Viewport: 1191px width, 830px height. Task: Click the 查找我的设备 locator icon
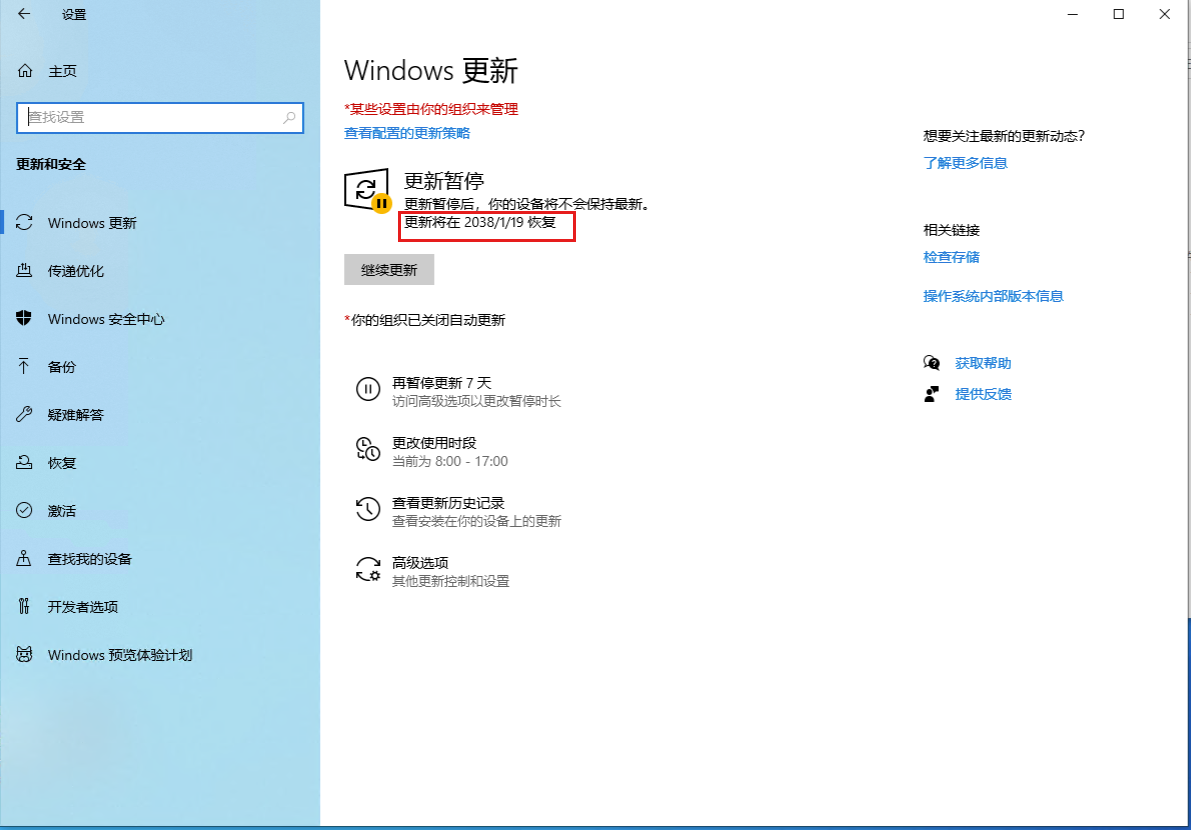point(24,559)
